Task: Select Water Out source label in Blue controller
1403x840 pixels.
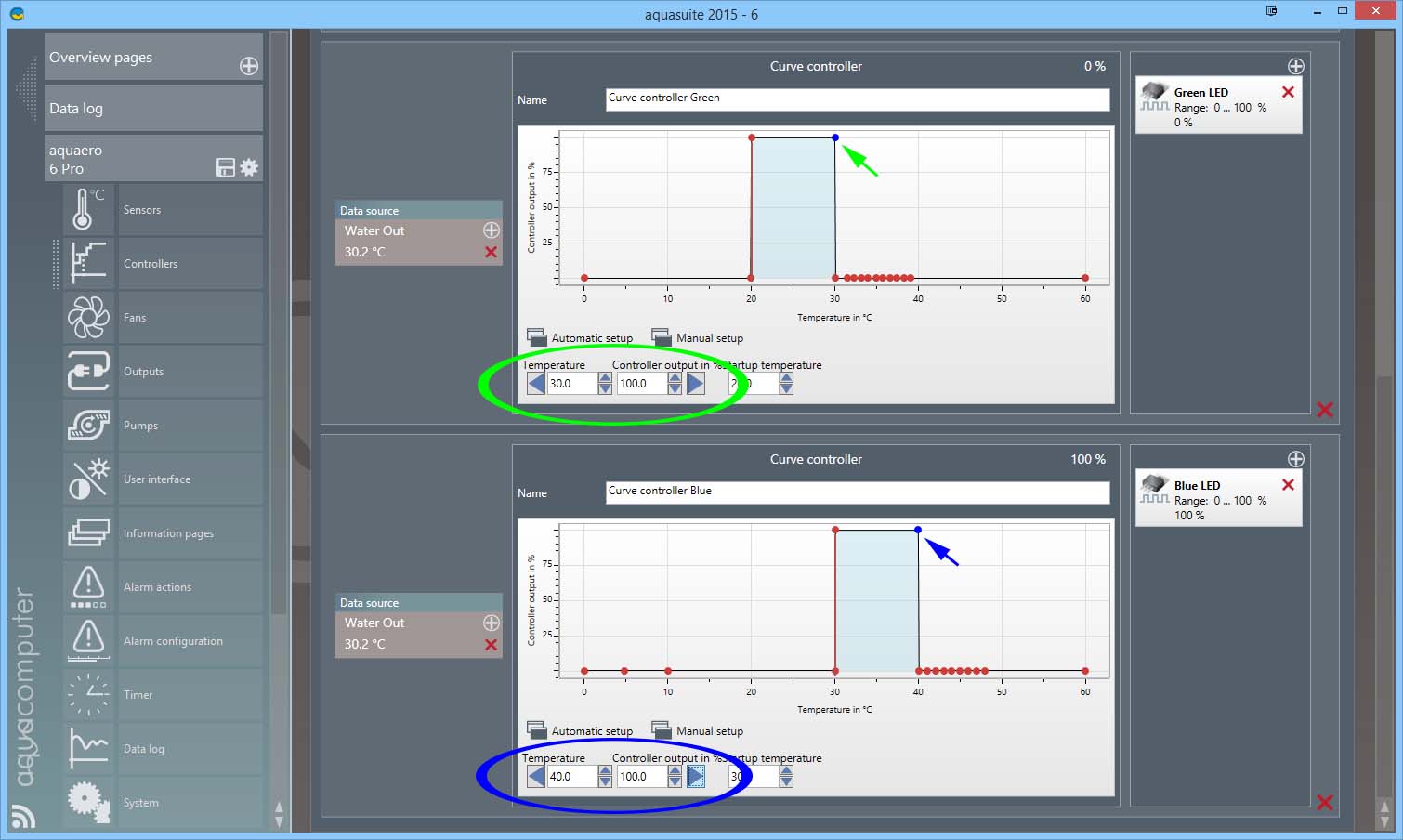Action: (x=374, y=623)
